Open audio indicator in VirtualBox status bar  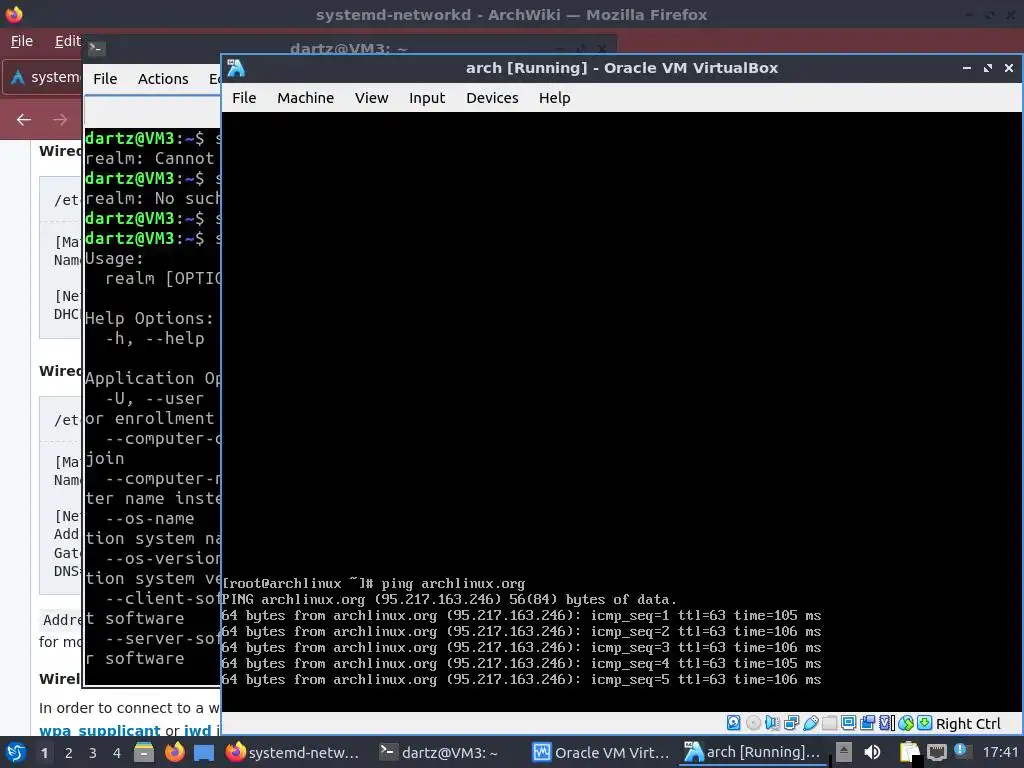[772, 723]
